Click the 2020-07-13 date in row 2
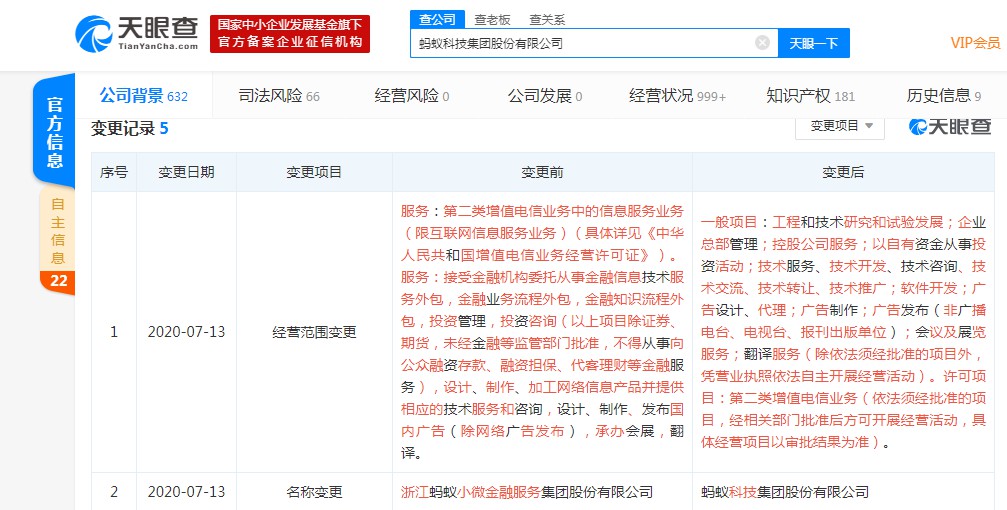 (186, 492)
